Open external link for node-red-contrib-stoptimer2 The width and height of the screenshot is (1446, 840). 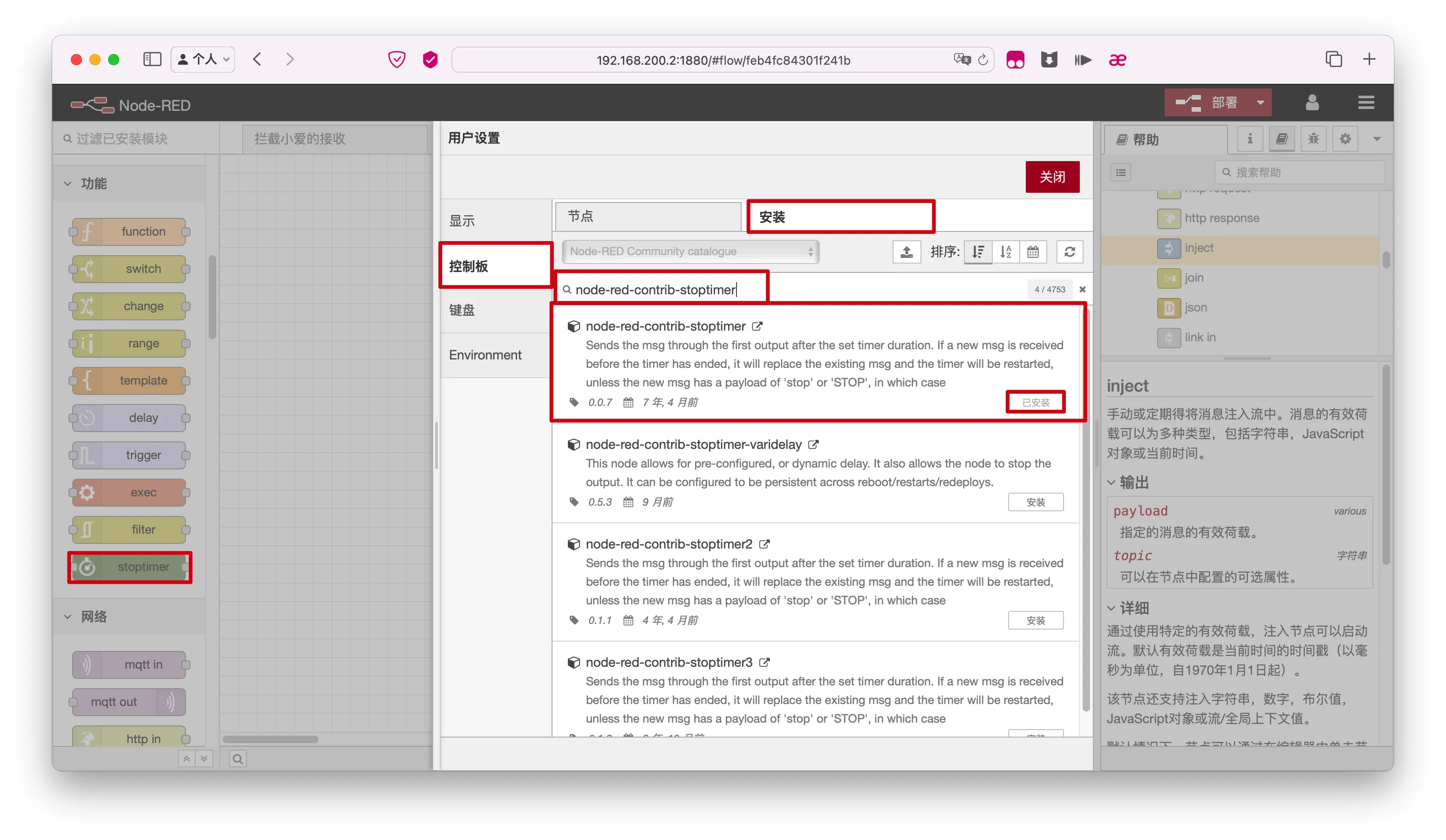(764, 544)
